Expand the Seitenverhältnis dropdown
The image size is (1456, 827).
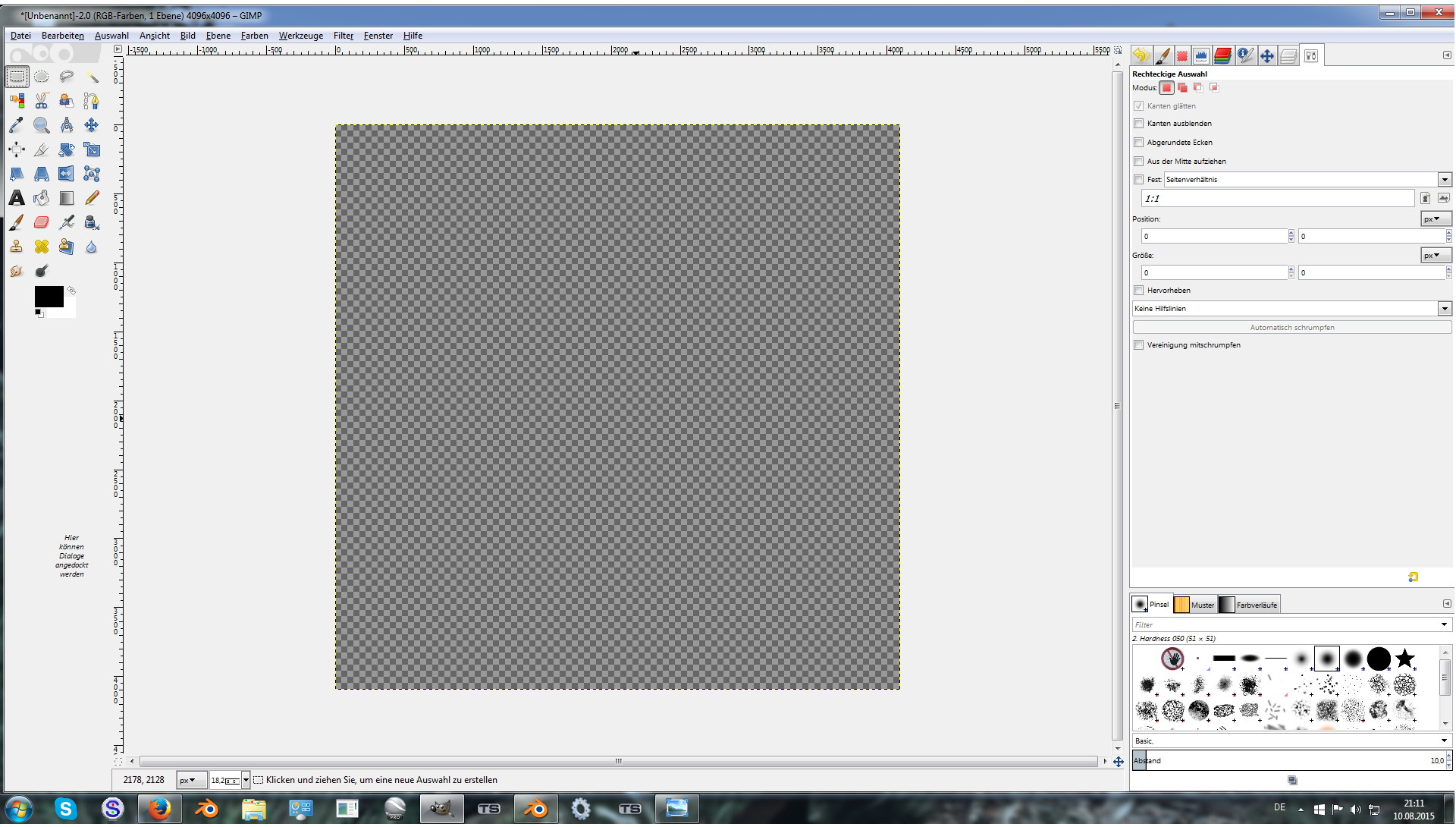pos(1444,180)
